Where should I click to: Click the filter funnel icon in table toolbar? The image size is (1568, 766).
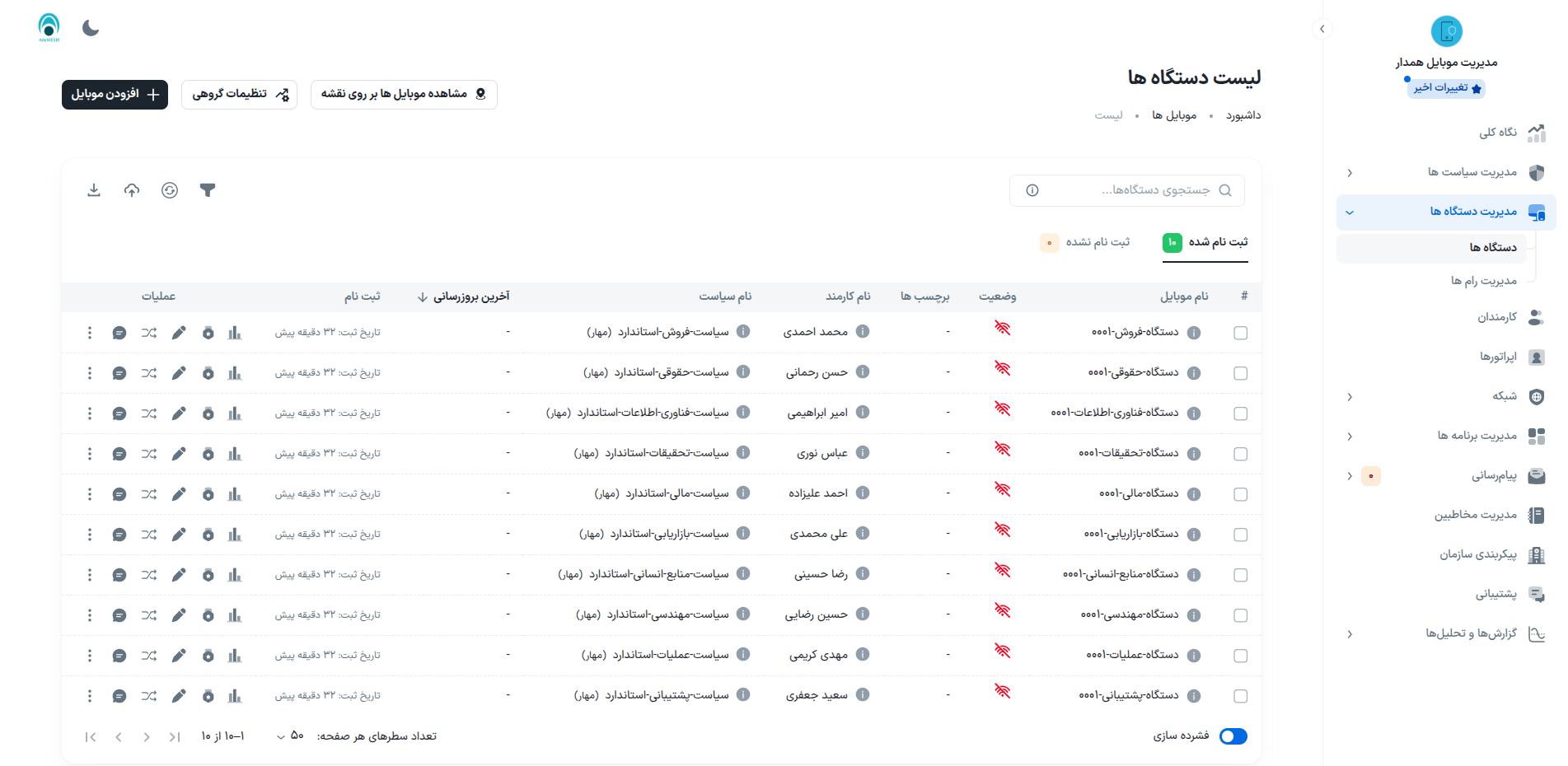(x=208, y=190)
